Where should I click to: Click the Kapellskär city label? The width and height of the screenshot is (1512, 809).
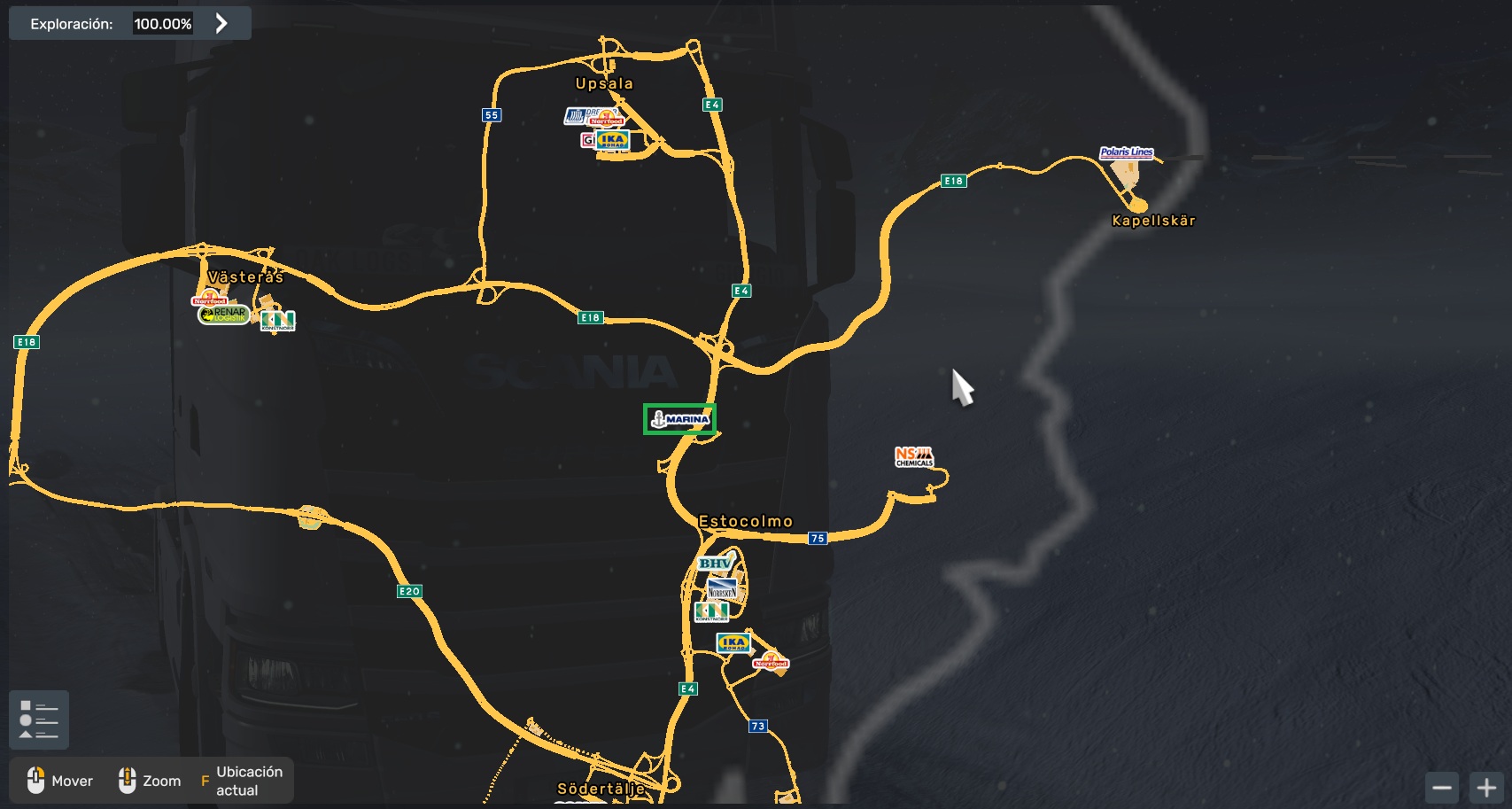click(1153, 221)
